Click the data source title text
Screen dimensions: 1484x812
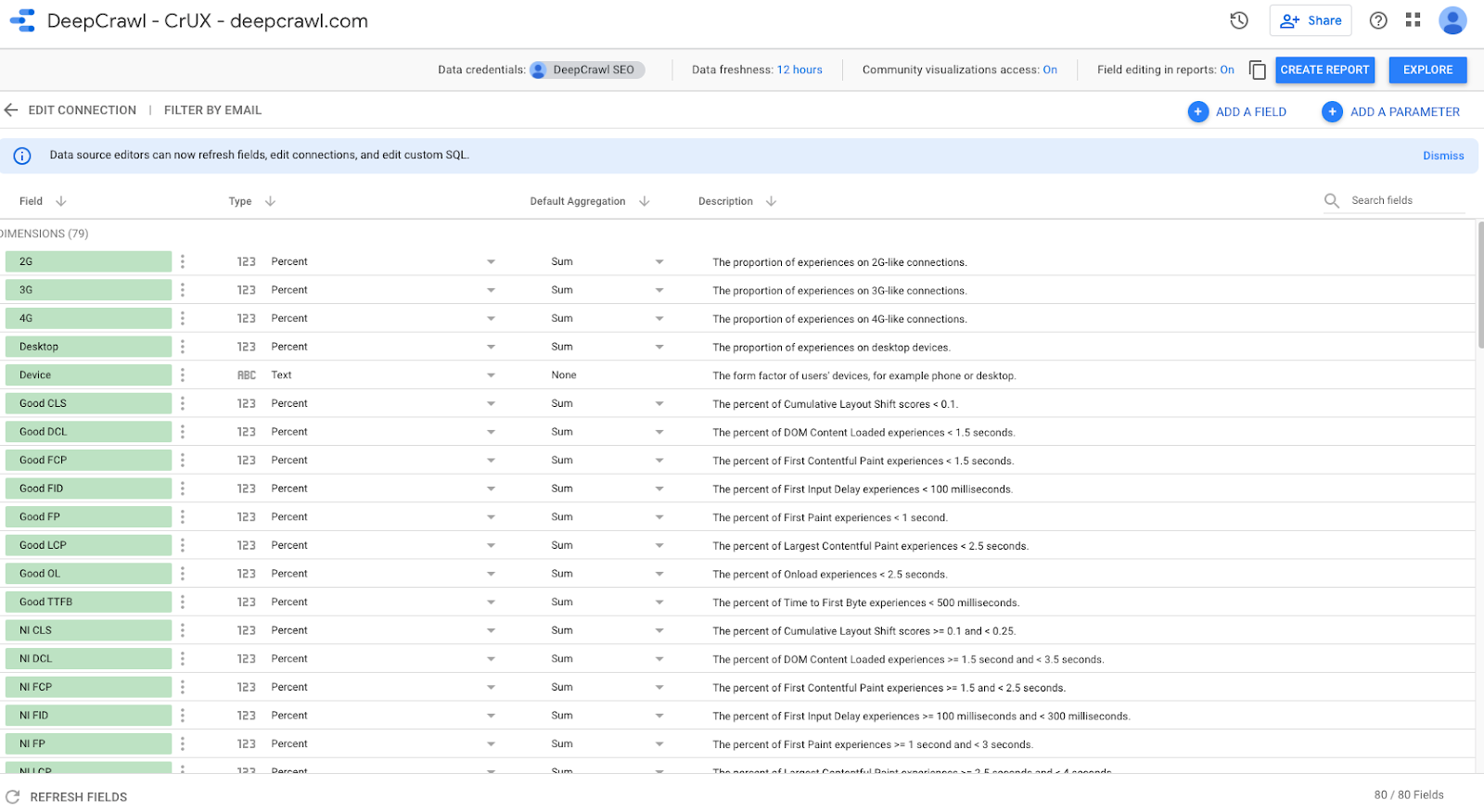[x=208, y=20]
